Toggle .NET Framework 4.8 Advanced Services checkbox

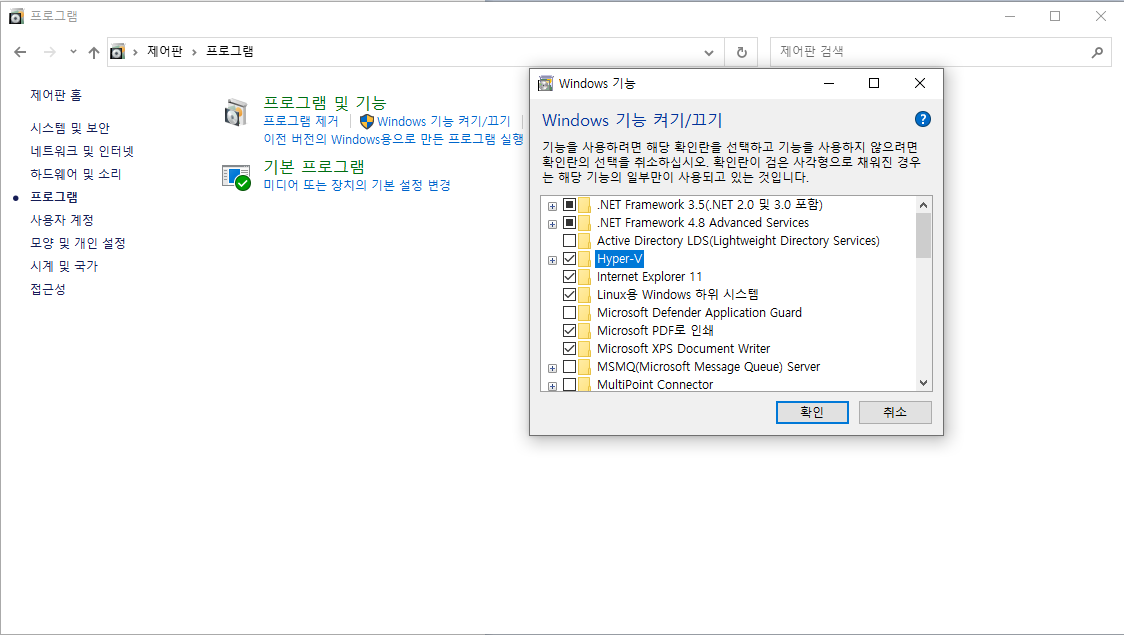pyautogui.click(x=569, y=222)
